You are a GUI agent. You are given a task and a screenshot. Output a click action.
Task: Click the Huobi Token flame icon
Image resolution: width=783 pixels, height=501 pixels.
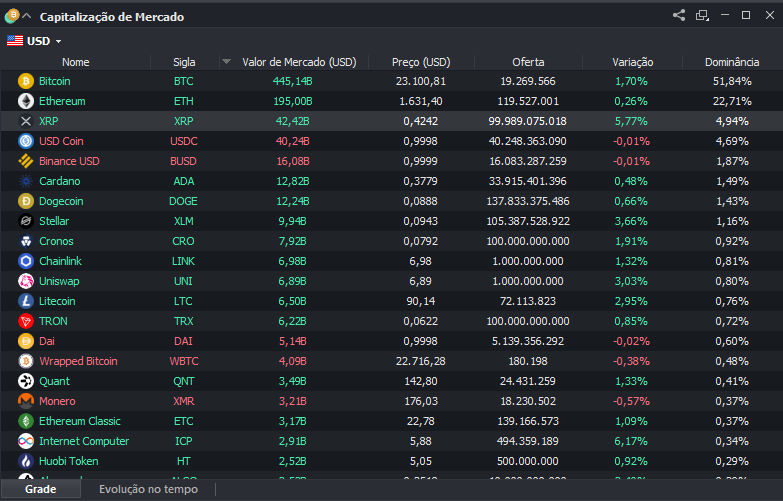click(x=26, y=461)
